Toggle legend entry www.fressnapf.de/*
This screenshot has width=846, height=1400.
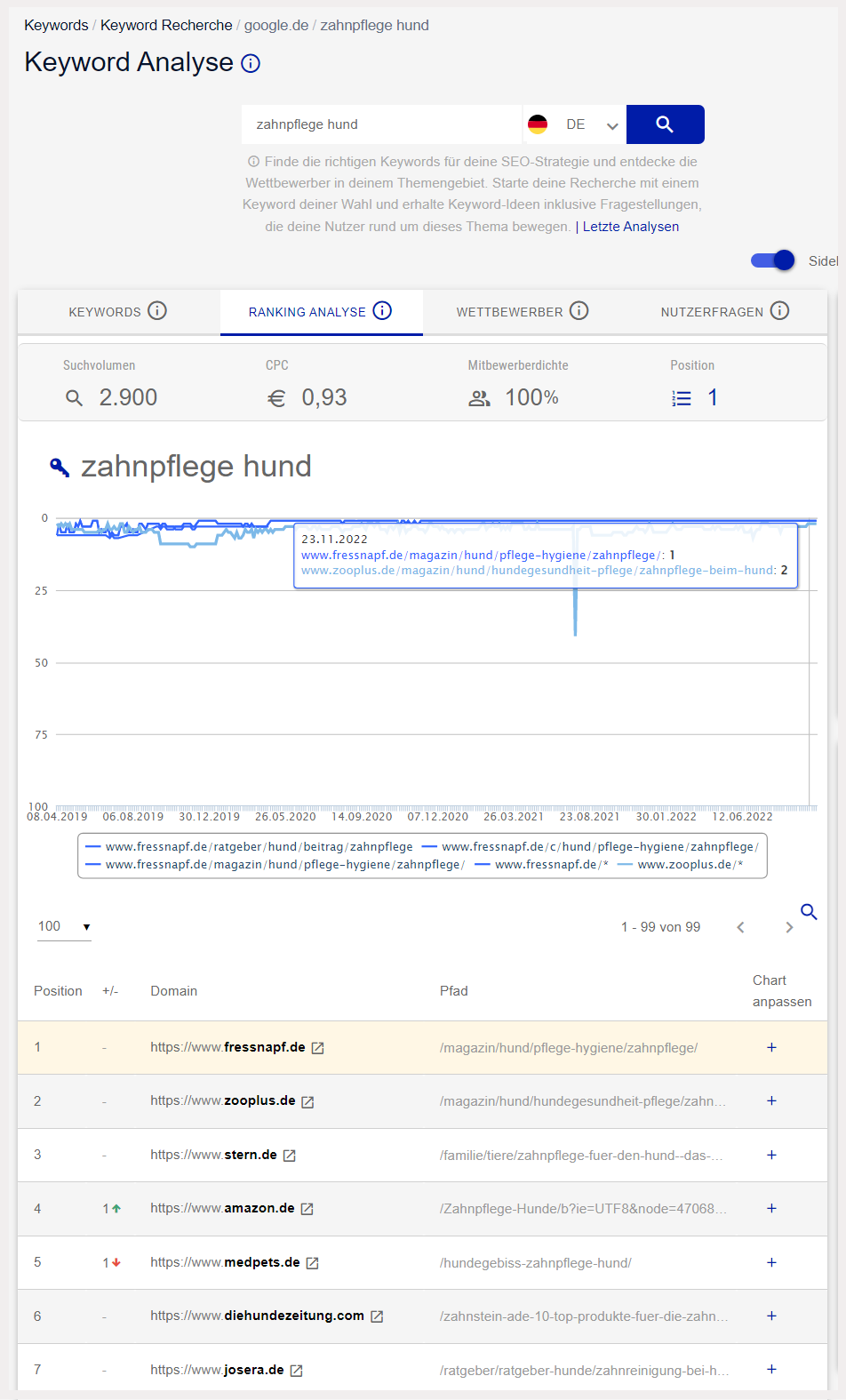(x=542, y=865)
